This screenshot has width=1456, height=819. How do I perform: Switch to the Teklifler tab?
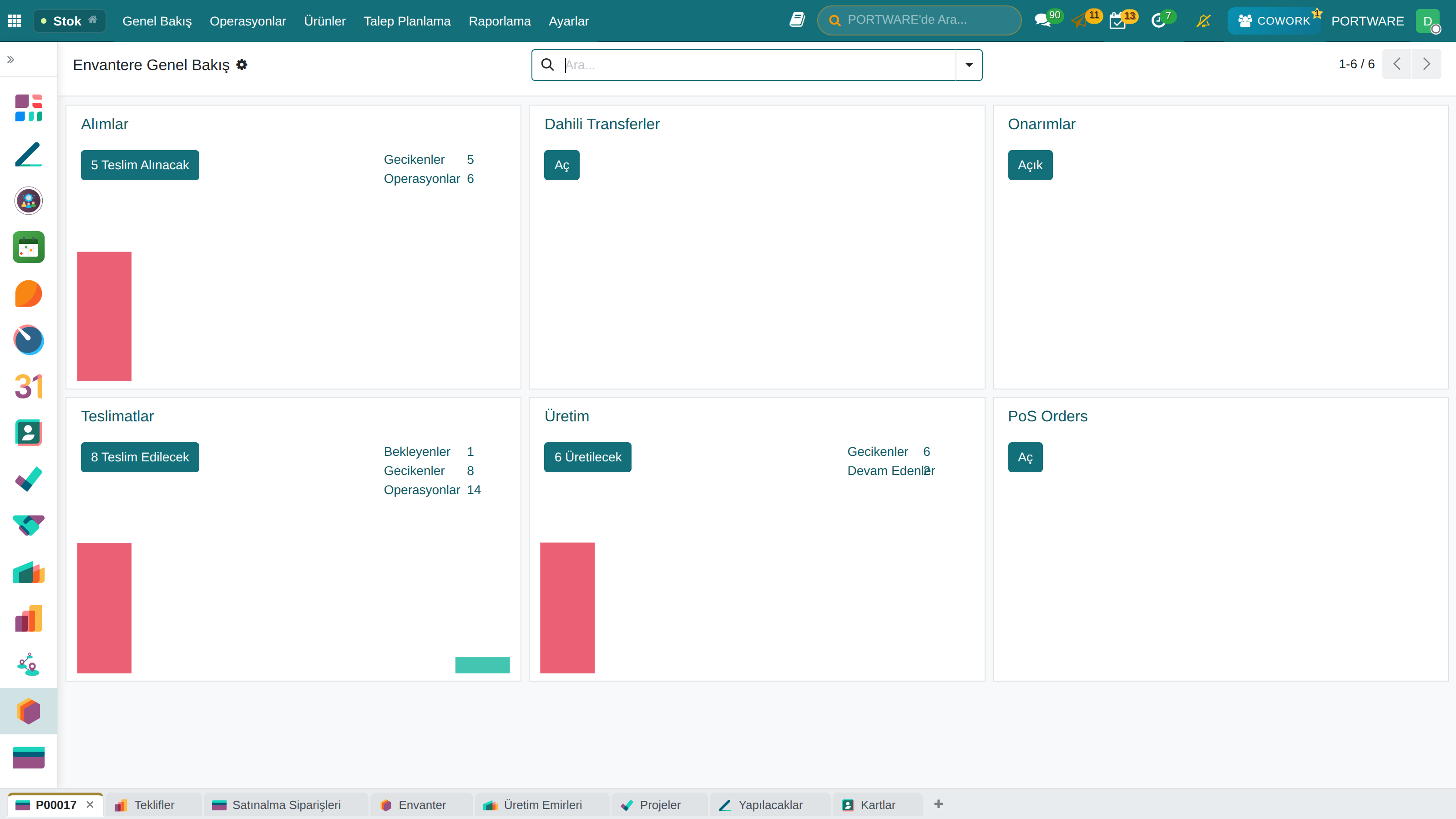154,805
